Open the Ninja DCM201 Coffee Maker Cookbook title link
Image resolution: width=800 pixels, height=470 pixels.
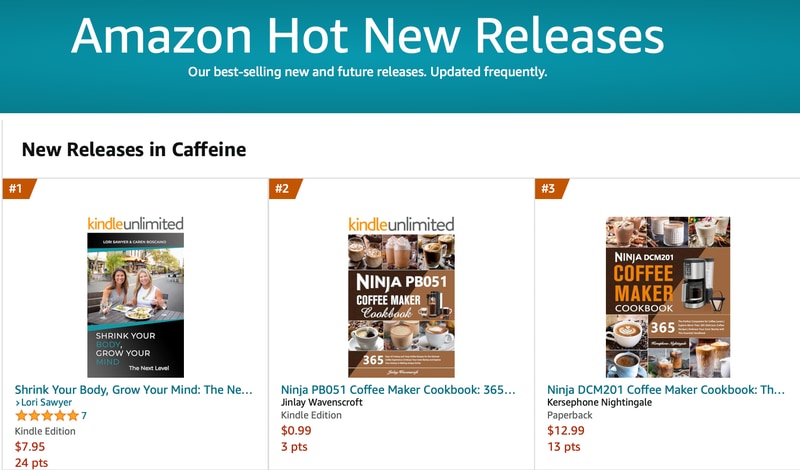pos(666,390)
